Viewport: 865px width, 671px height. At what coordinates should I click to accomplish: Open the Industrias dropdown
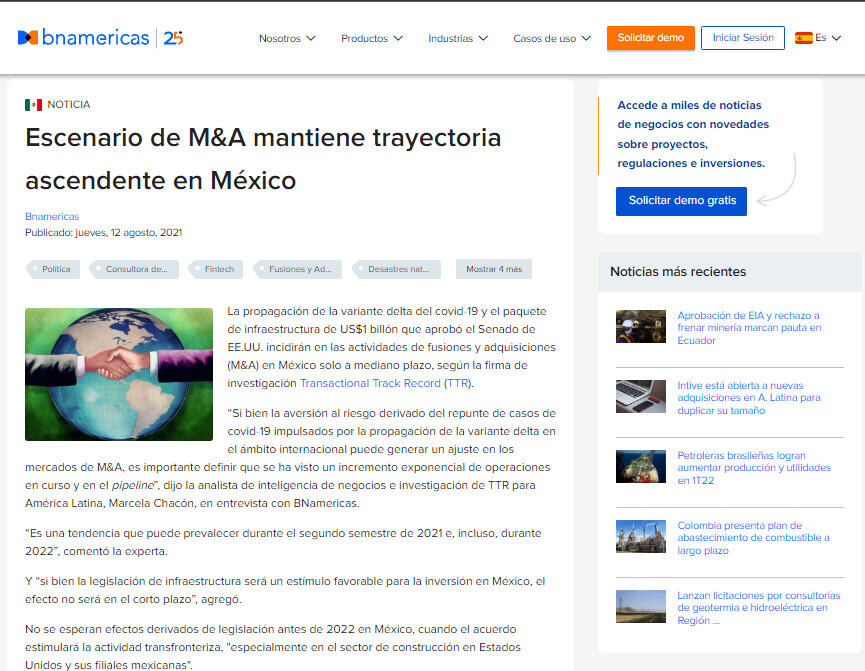tap(457, 39)
